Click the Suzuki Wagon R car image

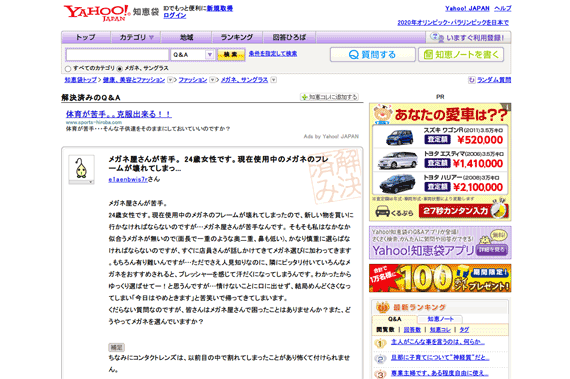point(399,137)
